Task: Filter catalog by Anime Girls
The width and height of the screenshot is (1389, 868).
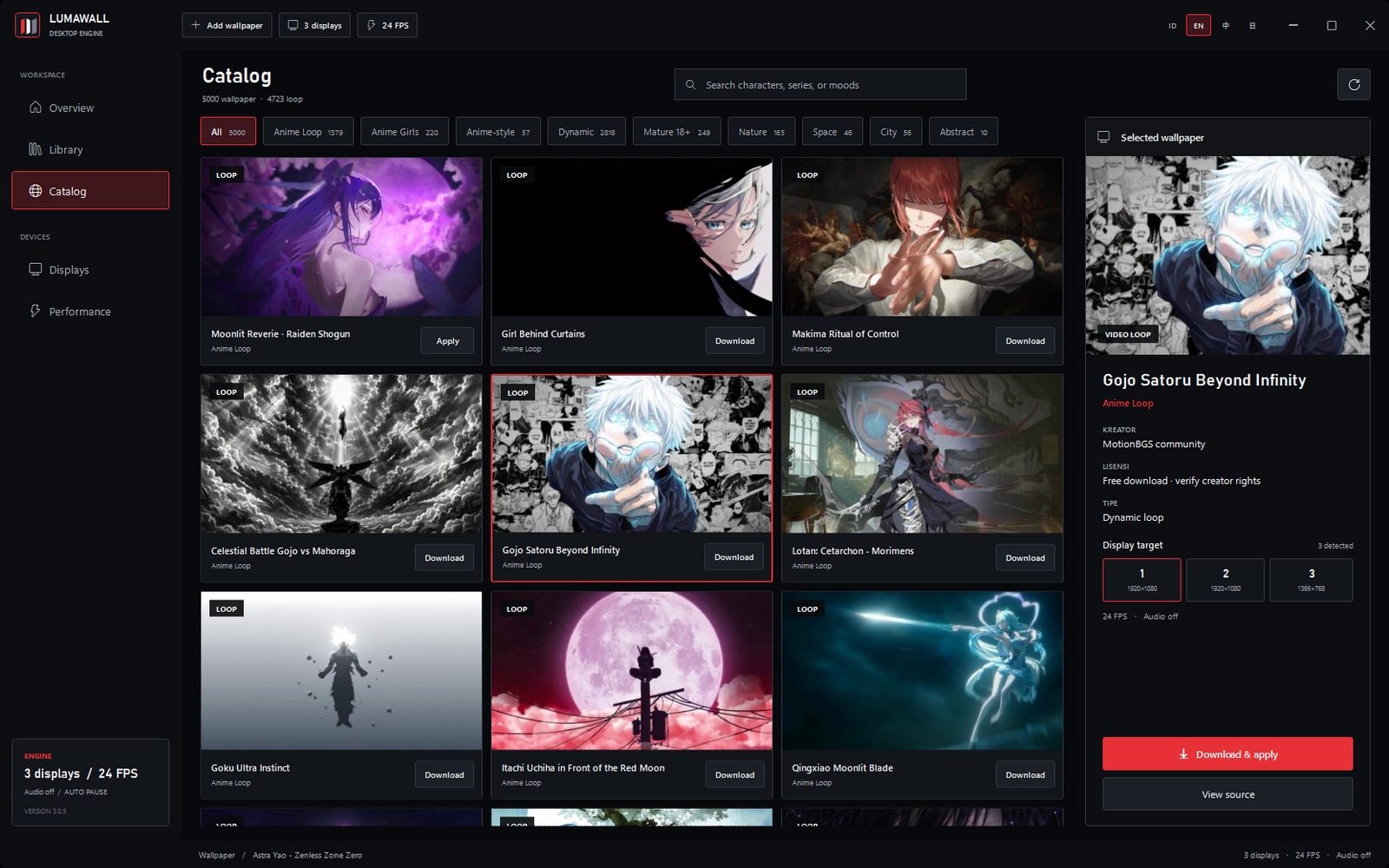Action: pos(405,132)
